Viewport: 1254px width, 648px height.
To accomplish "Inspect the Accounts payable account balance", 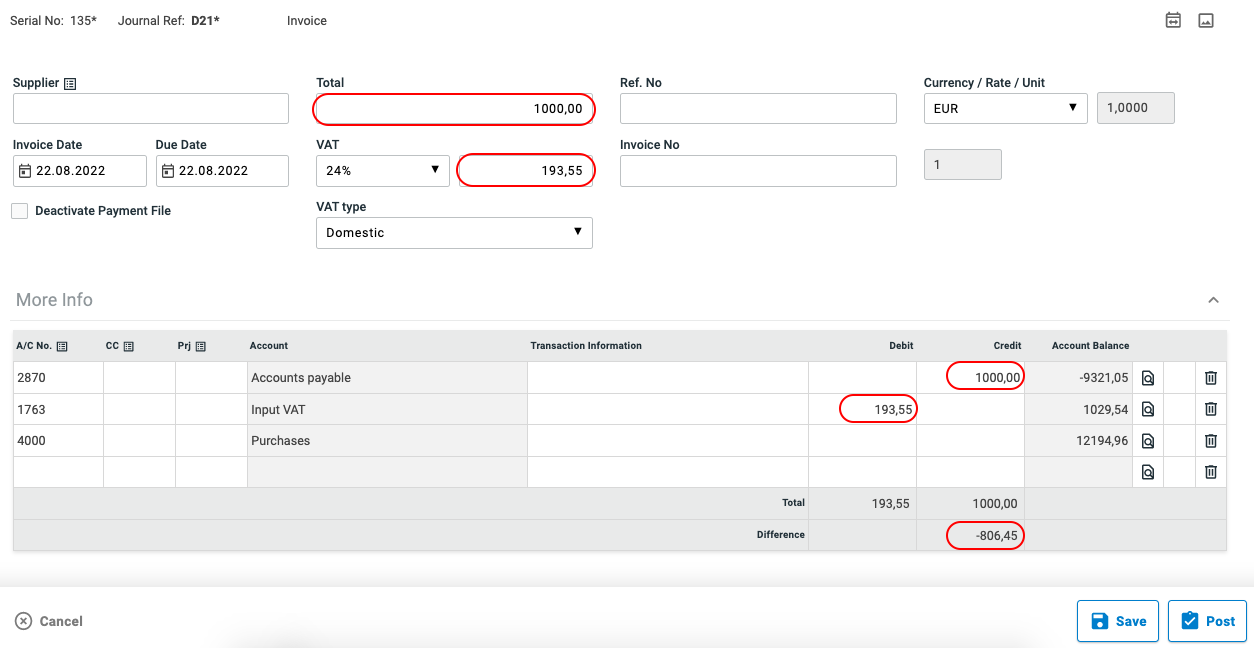I will click(1148, 378).
